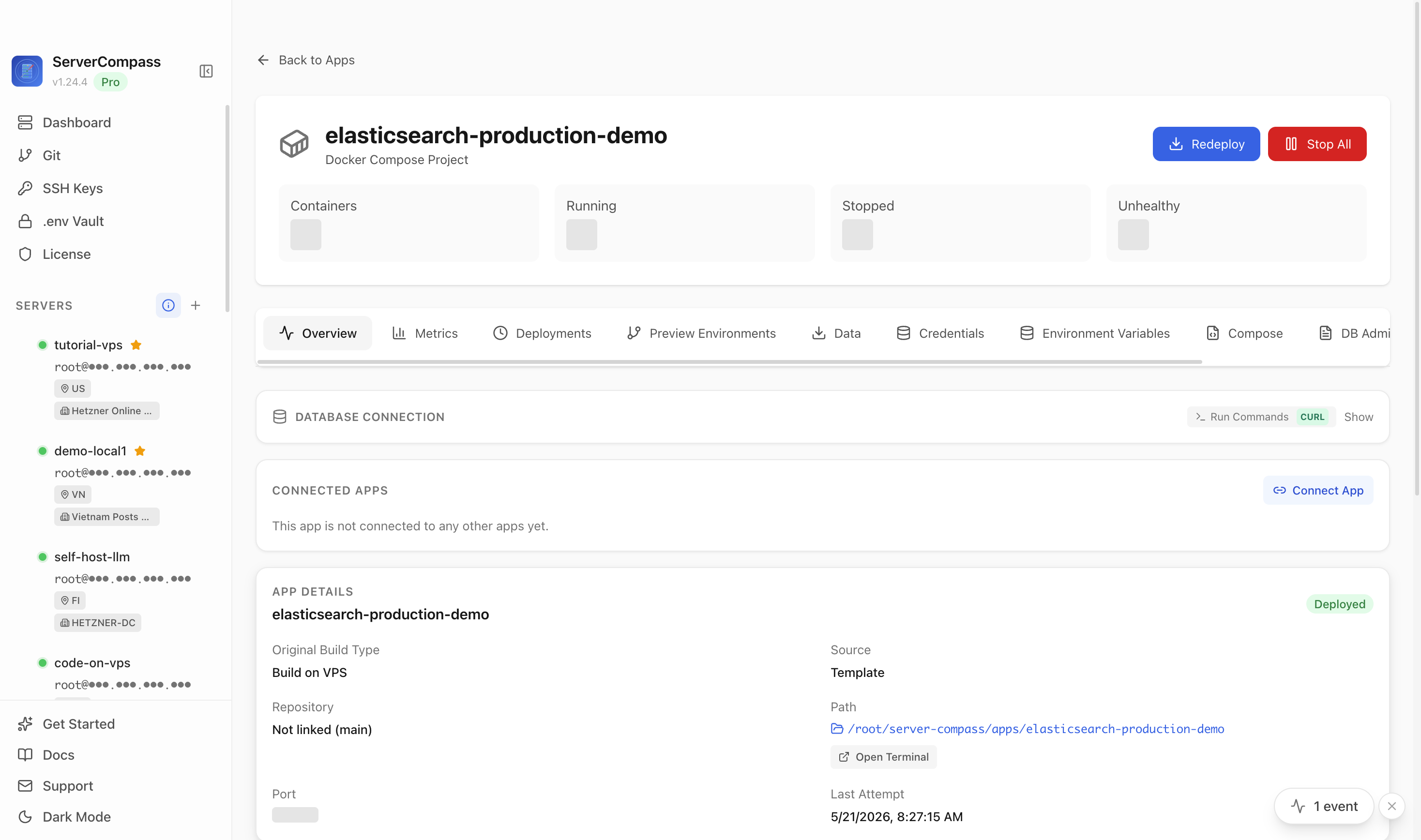
Task: Click the Redeploy button
Action: tap(1206, 144)
